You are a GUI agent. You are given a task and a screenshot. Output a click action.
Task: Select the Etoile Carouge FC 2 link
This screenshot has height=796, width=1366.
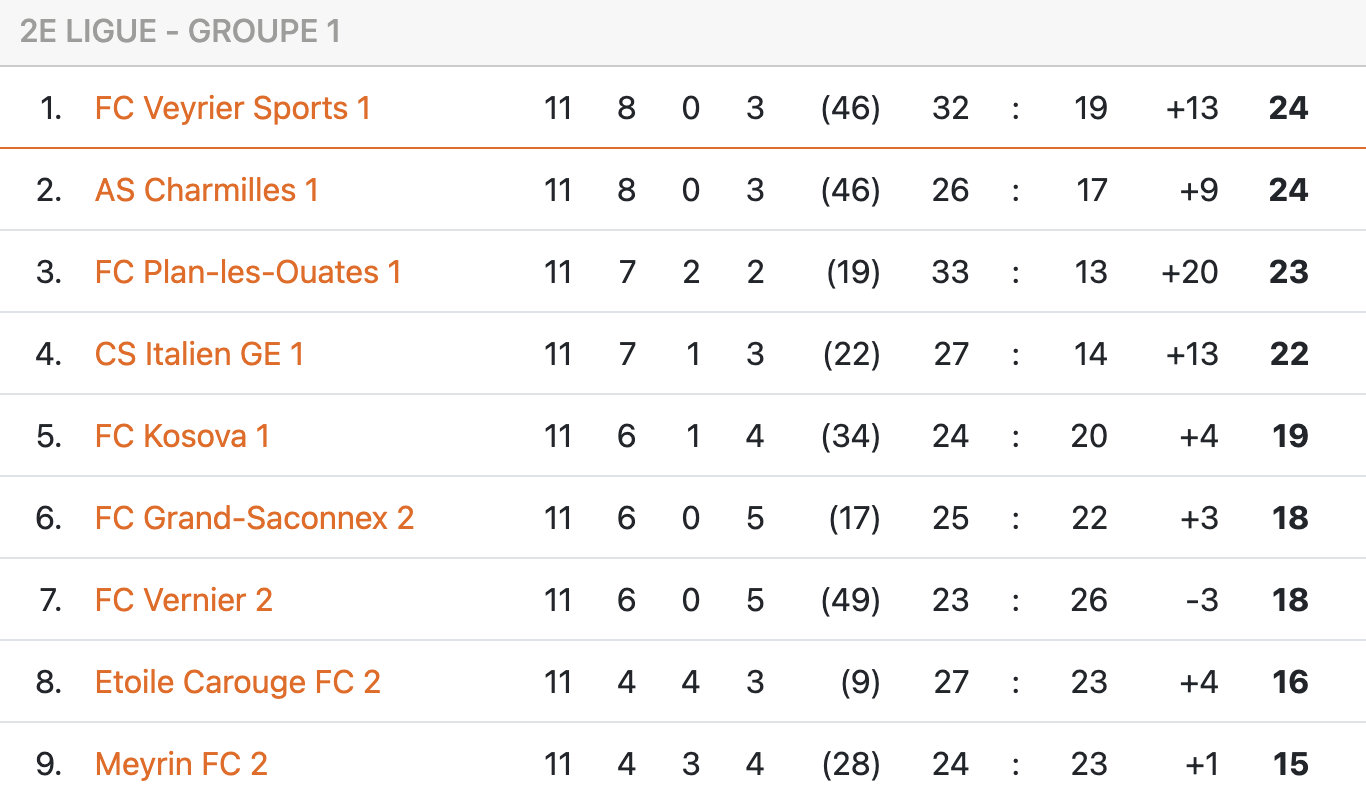click(x=237, y=682)
